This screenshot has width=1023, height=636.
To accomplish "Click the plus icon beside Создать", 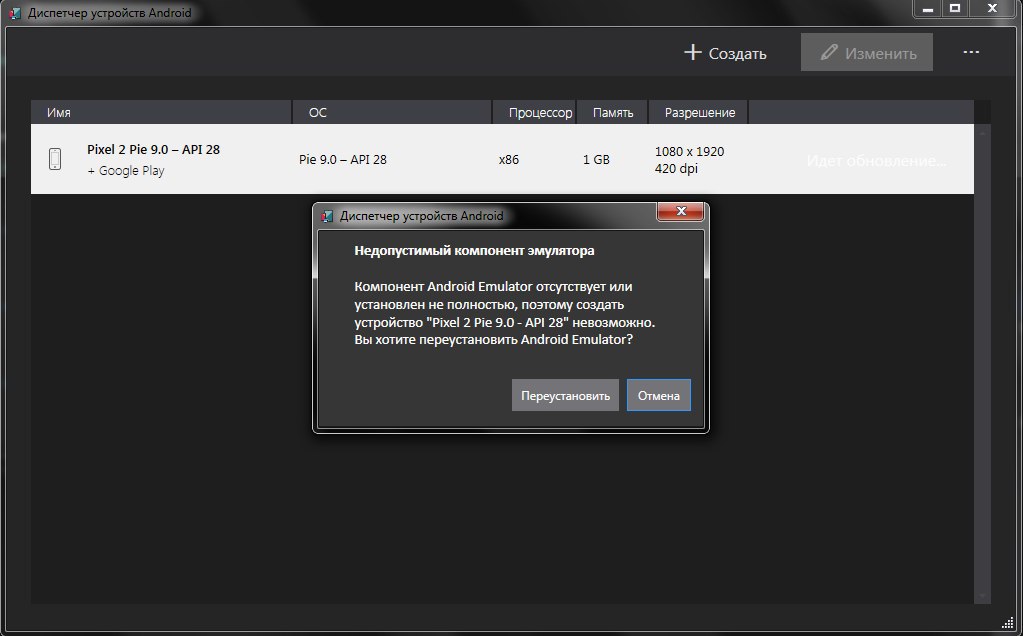I will point(692,52).
